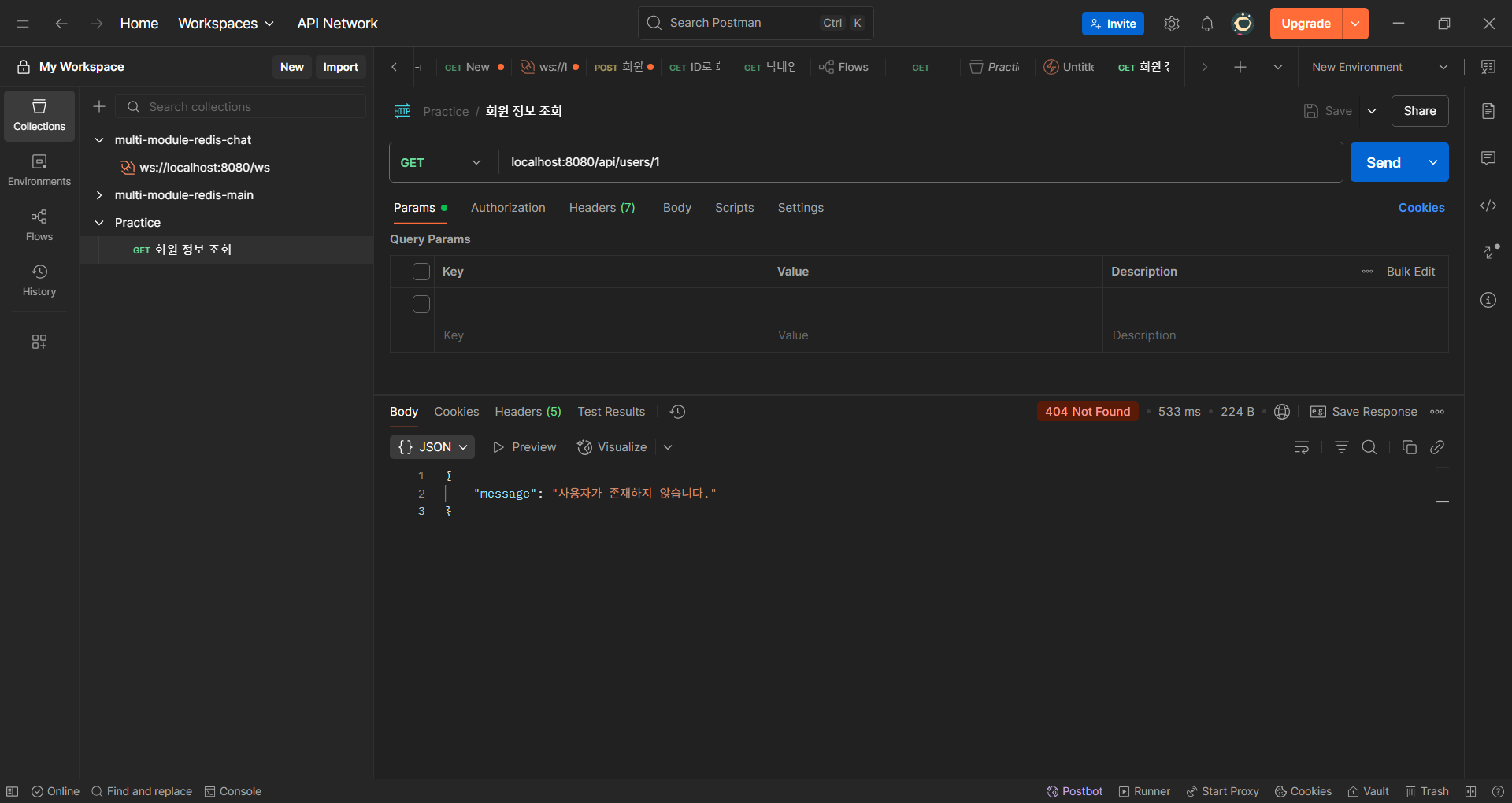Click Bulk Edit for query params
Viewport: 1512px width, 803px height.
1410,272
